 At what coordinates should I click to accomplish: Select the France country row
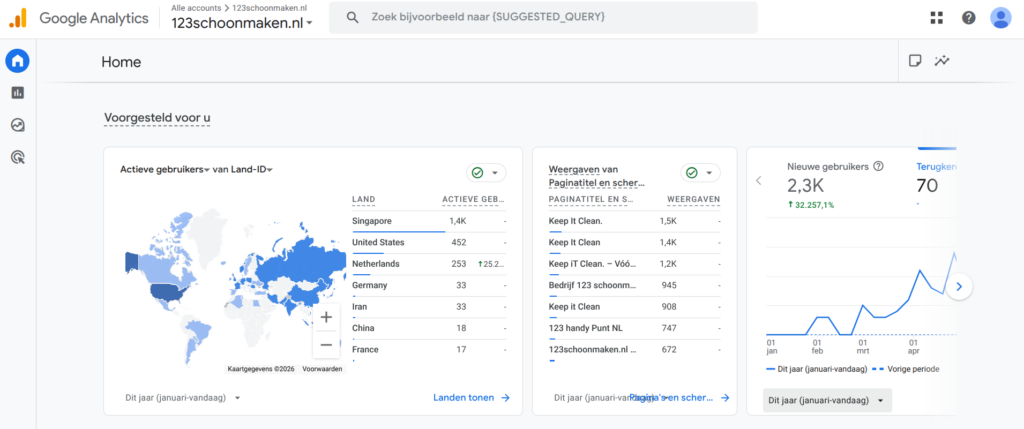(x=428, y=350)
